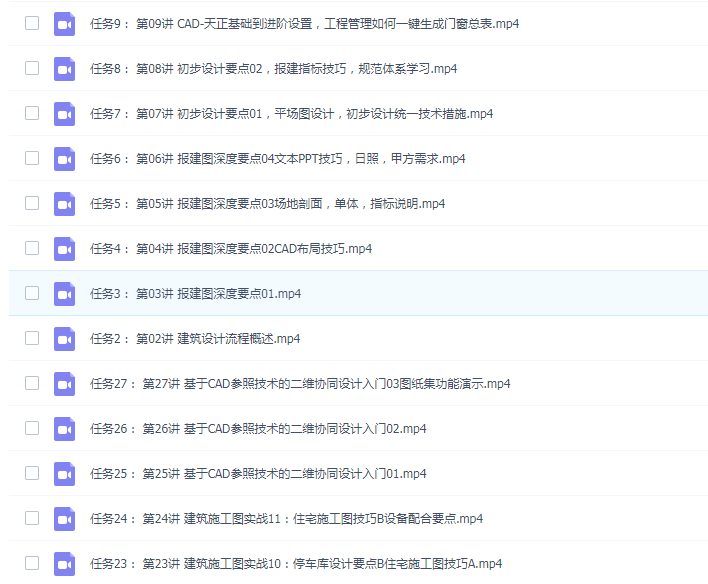The image size is (708, 584).
Task: Open file 第08讲 初步设计要点02
Action: [274, 69]
